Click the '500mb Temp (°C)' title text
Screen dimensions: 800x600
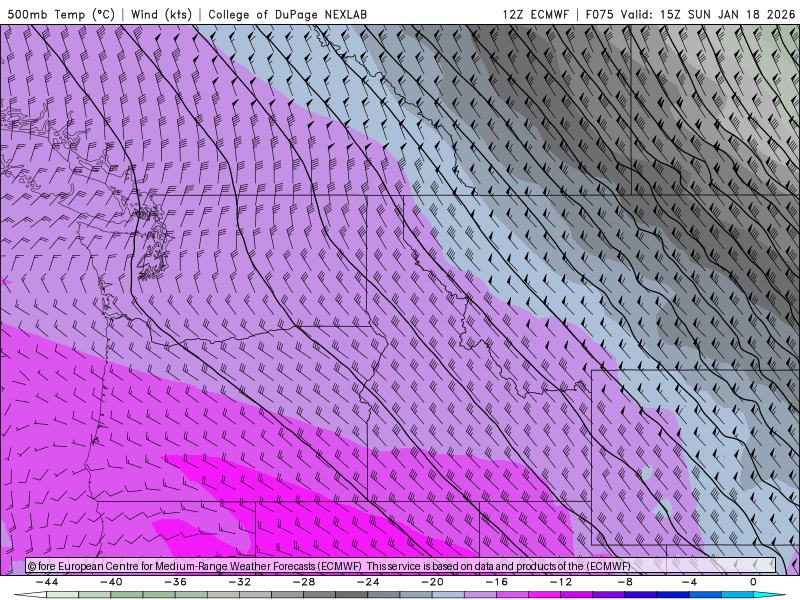point(61,14)
